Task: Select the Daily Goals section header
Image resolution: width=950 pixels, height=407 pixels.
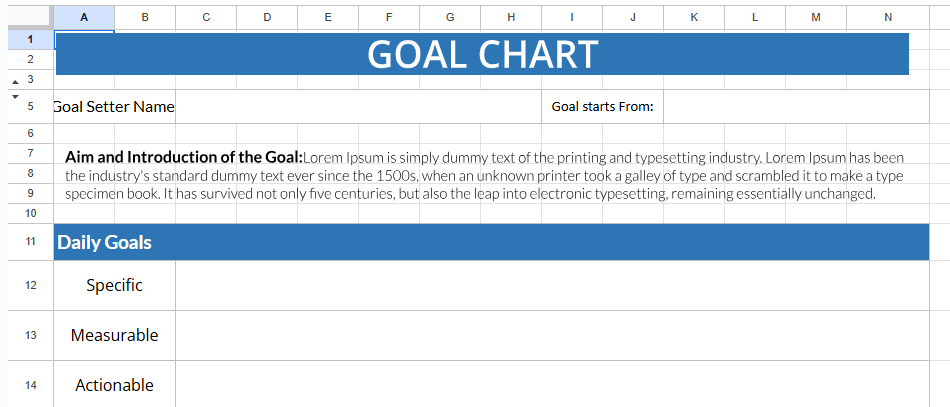Action: click(490, 242)
